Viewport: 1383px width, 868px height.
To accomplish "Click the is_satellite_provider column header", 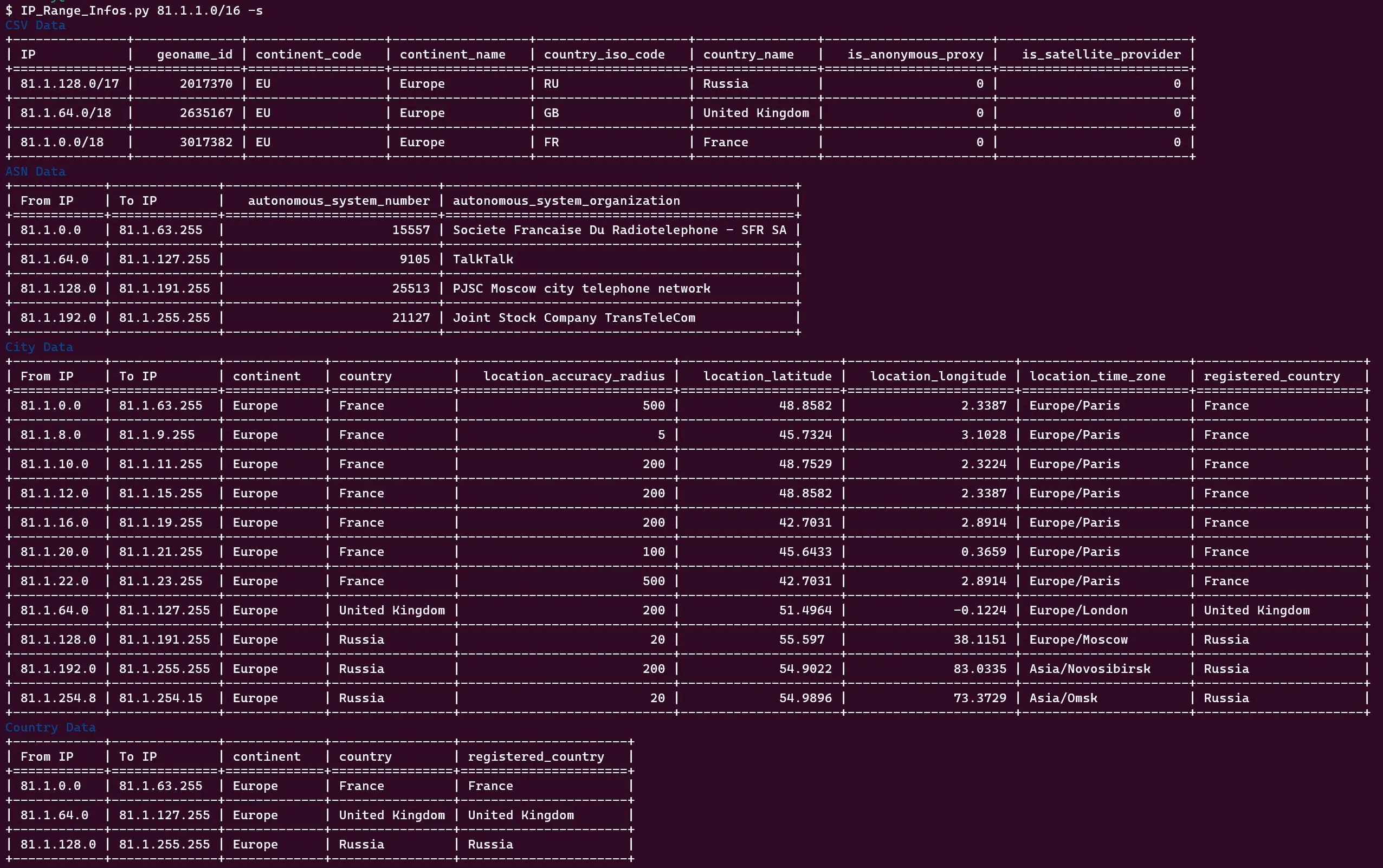I will point(1101,55).
